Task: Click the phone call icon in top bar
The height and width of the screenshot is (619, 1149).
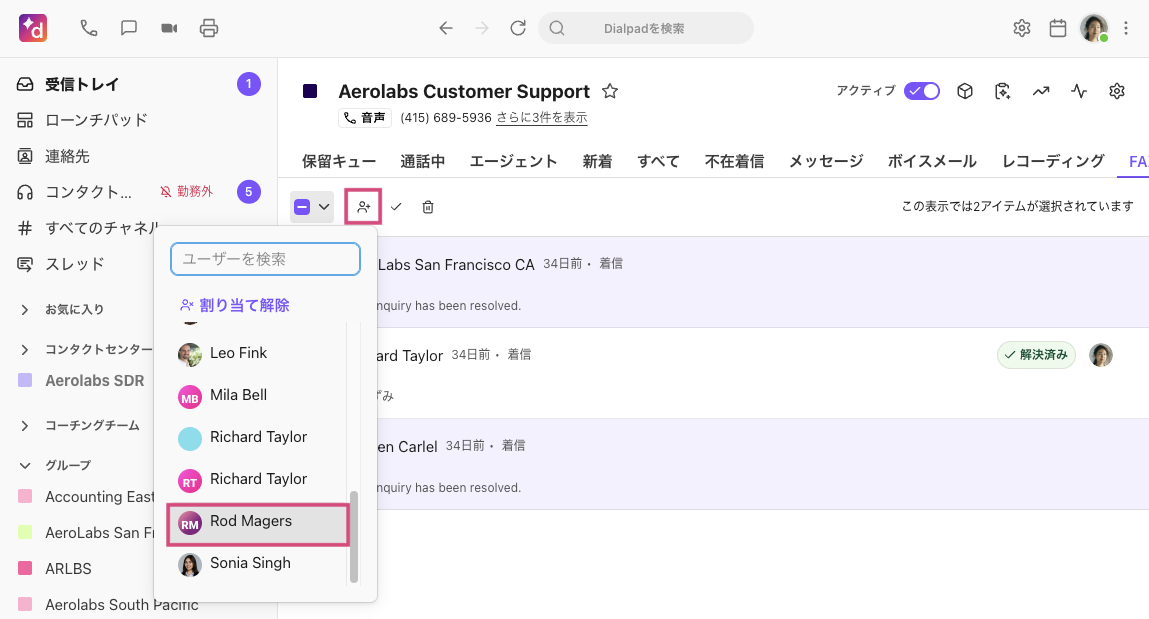Action: point(89,28)
